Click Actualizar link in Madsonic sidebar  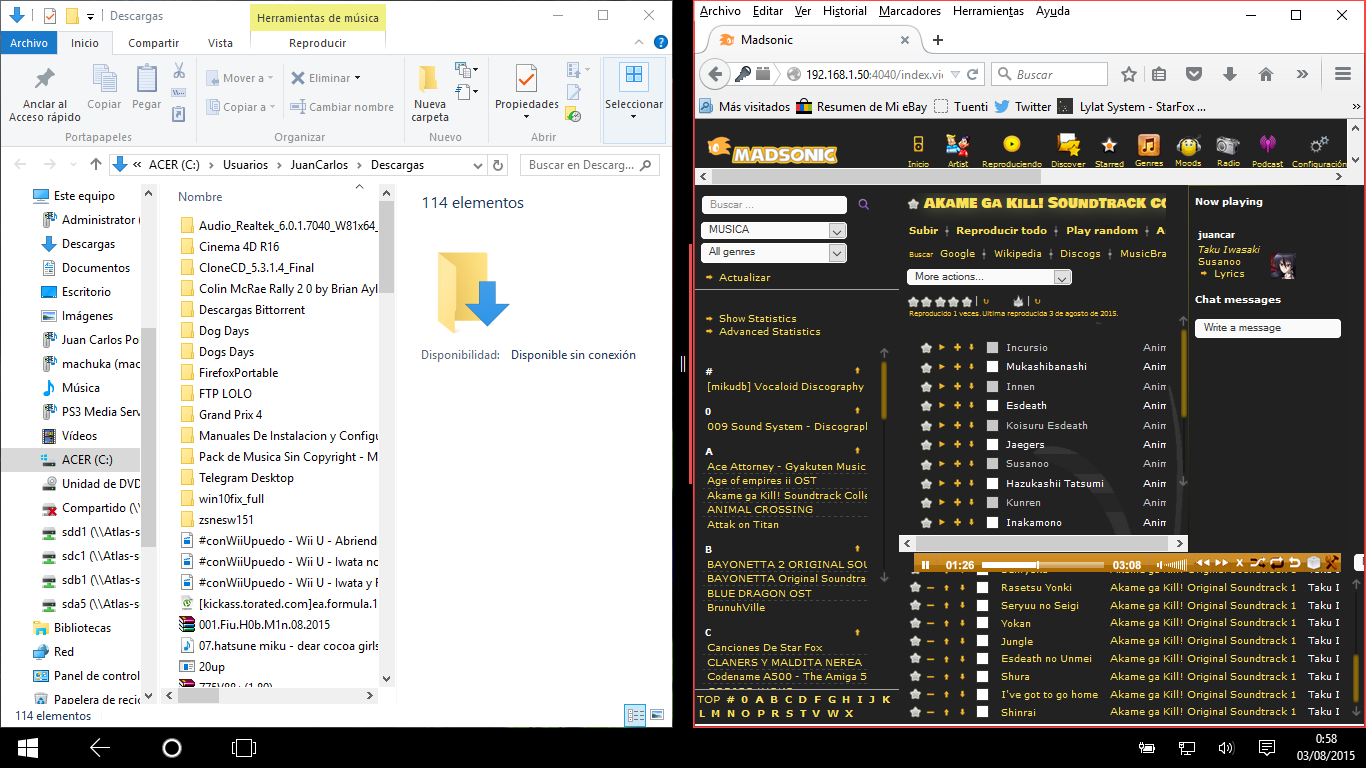(745, 277)
